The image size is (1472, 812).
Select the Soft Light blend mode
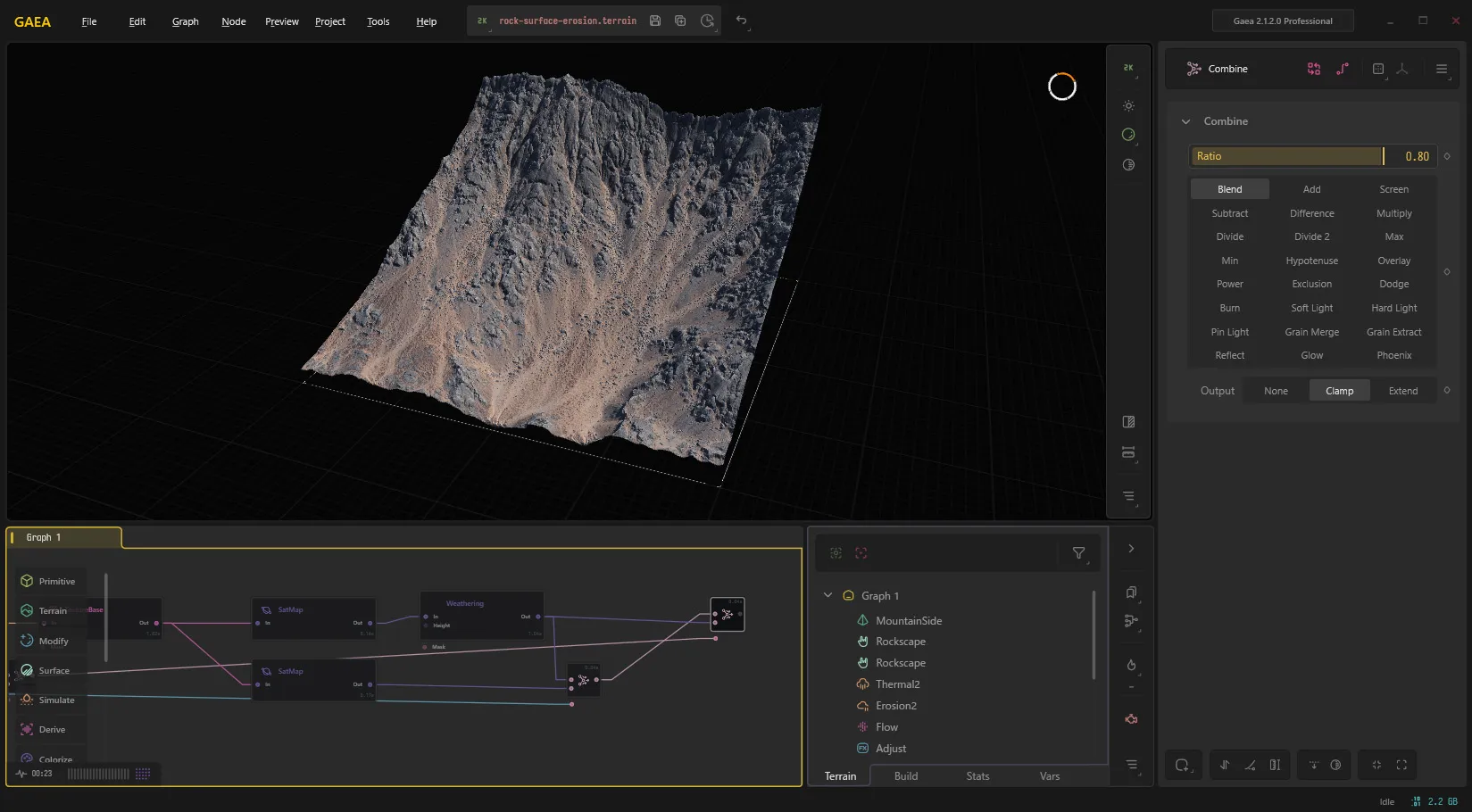1311,308
